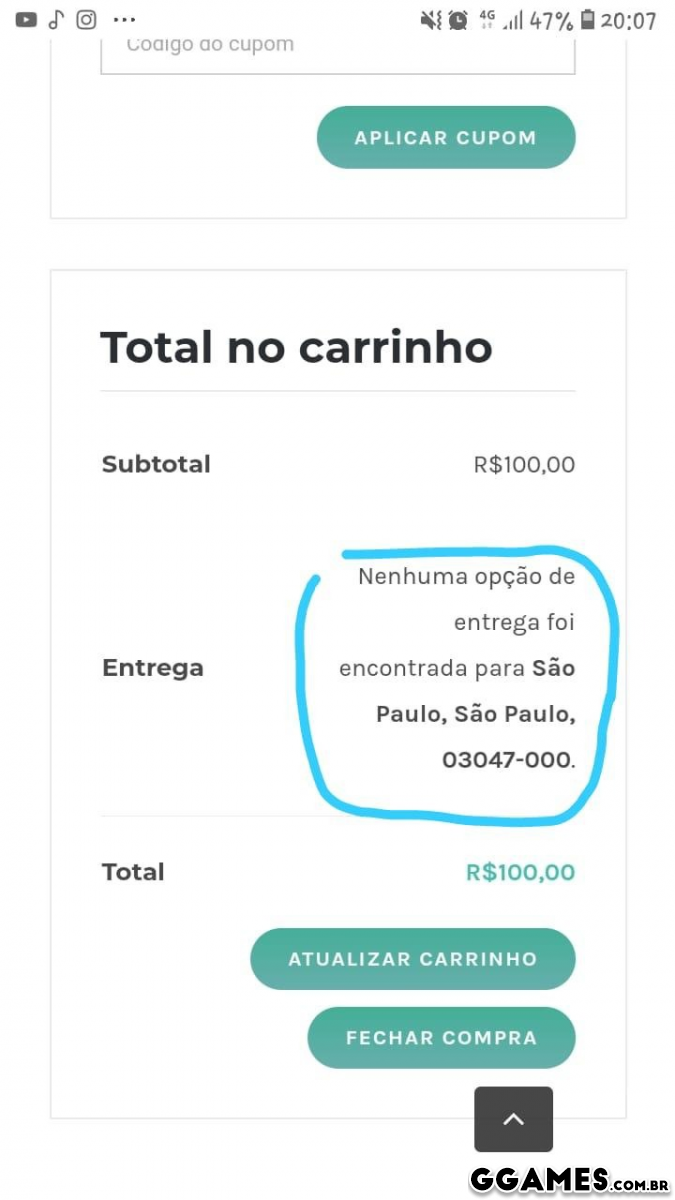Screen dimensions: 675x1200
Task: Tap the muted sound status icon
Action: click(x=430, y=20)
